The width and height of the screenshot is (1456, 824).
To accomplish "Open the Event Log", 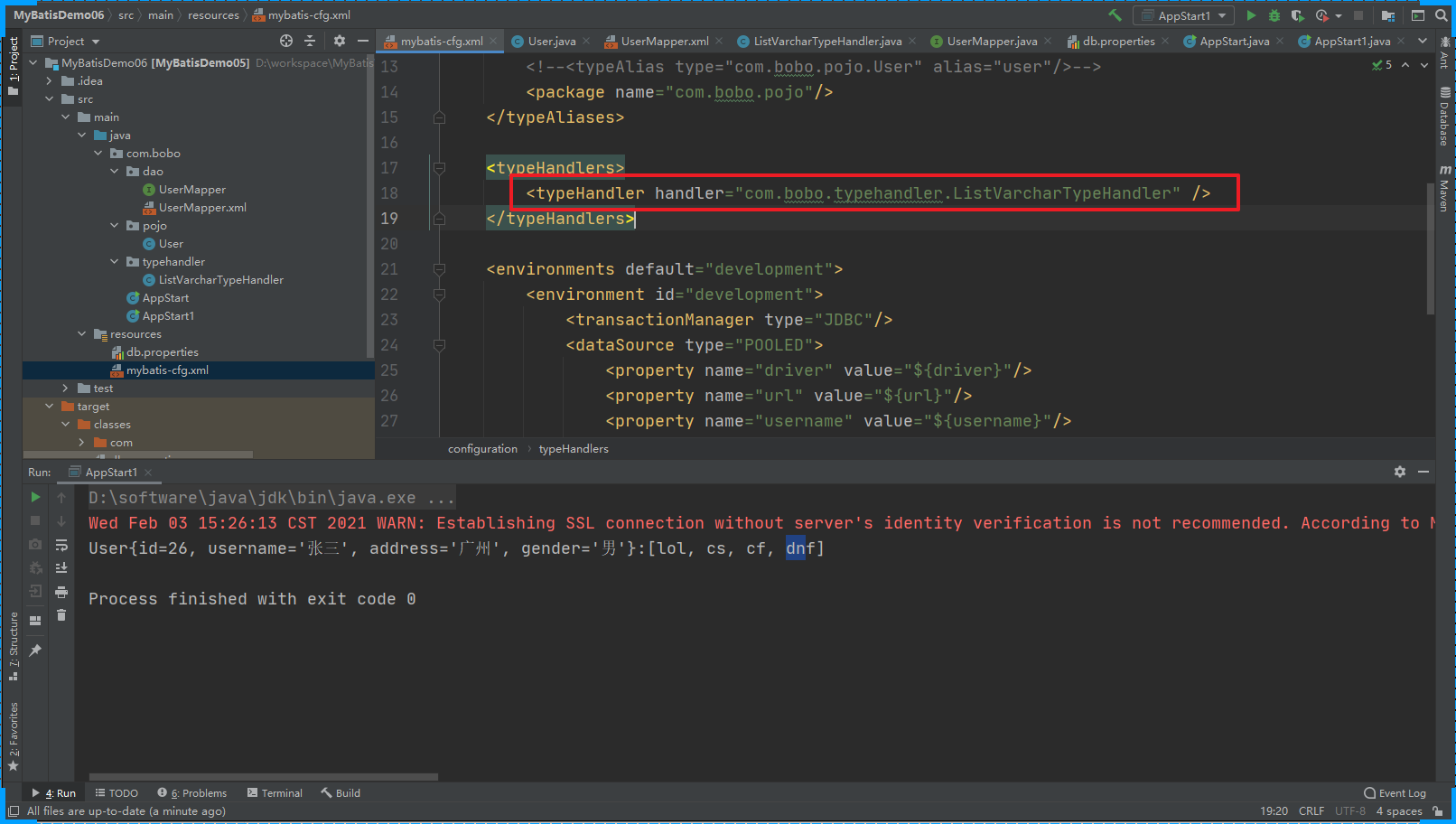I will pos(1395,793).
